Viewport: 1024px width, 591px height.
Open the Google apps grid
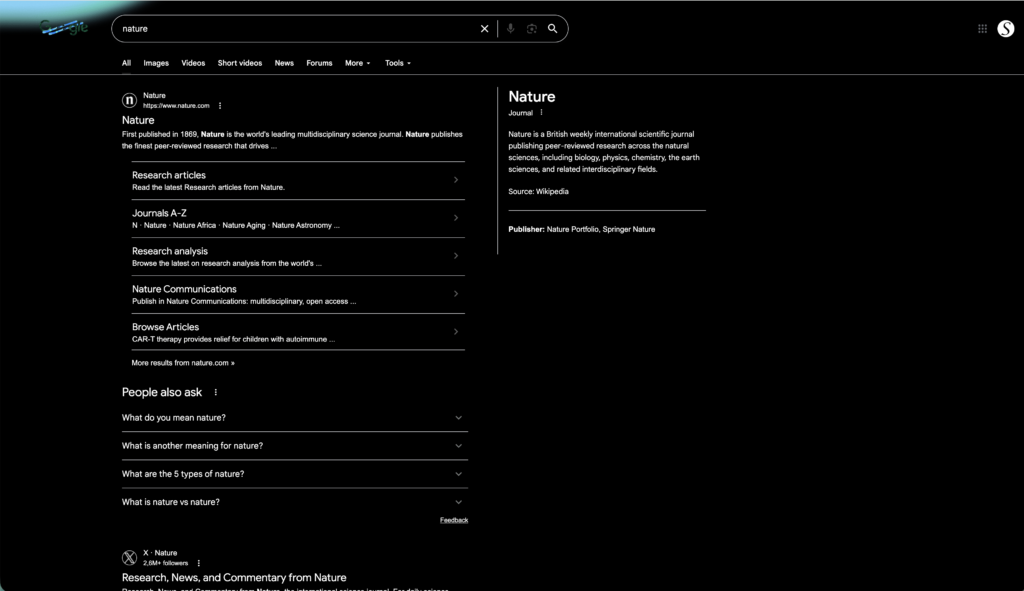tap(982, 28)
